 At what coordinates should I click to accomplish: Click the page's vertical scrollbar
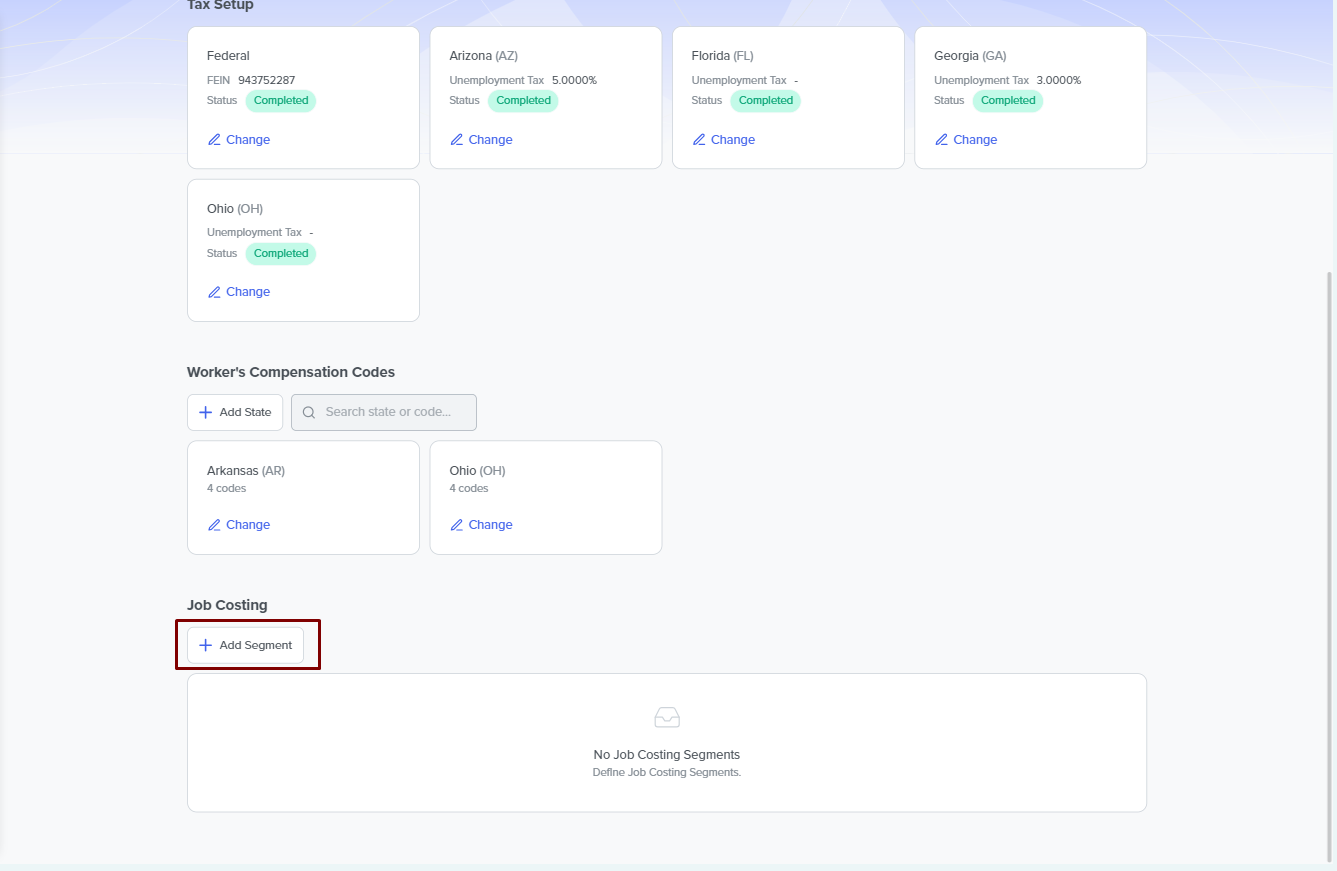coord(1329,560)
